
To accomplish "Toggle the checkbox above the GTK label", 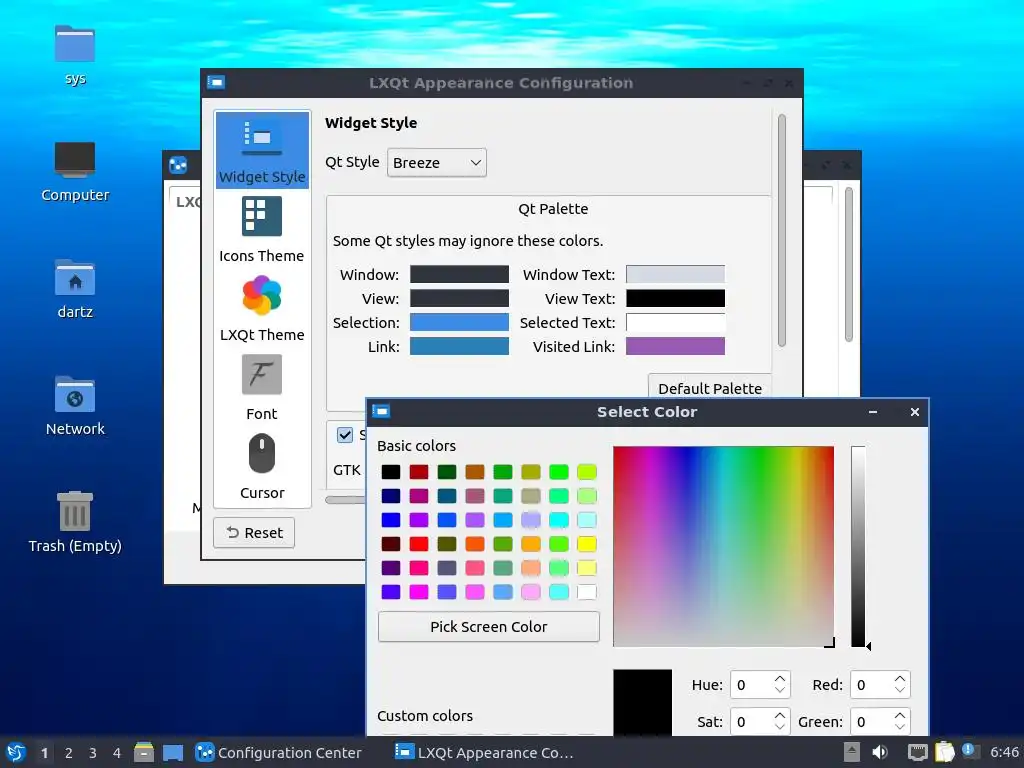I will tap(345, 435).
